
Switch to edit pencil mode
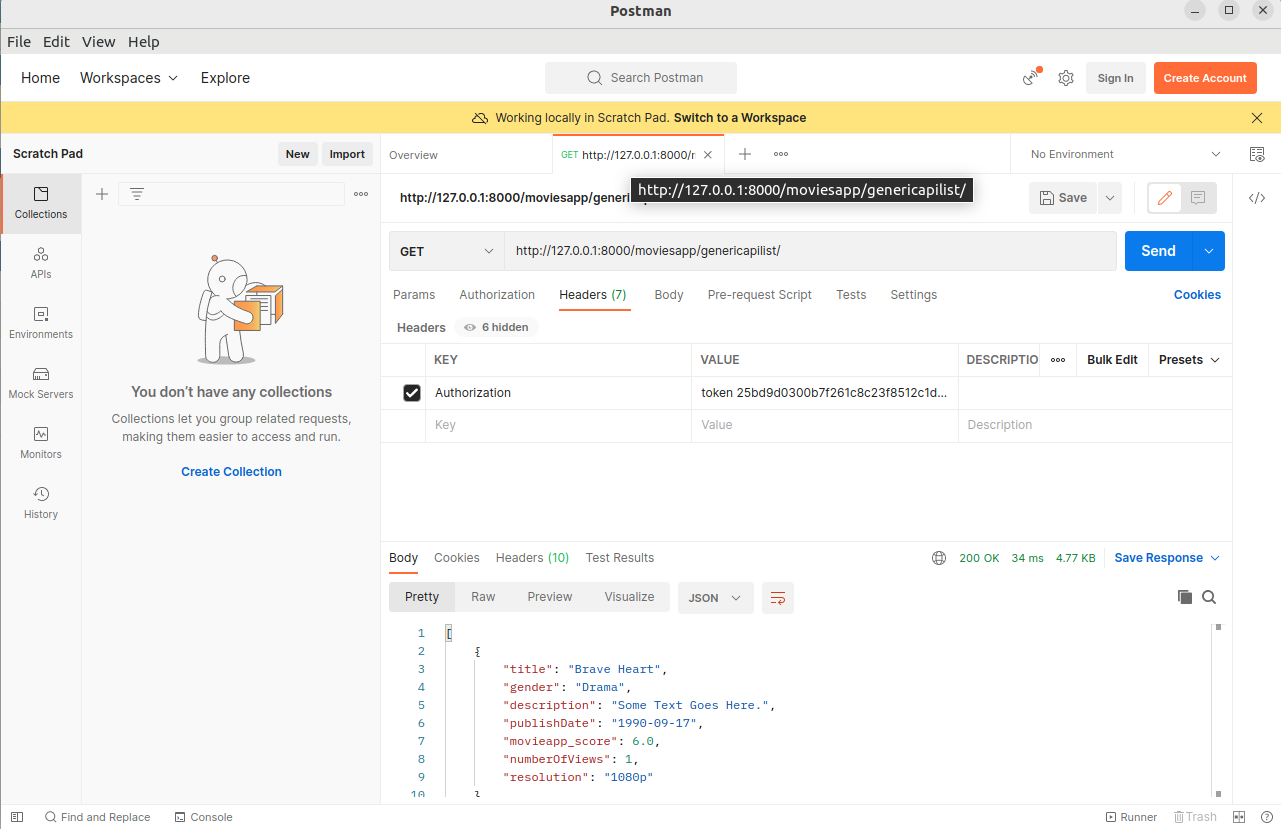point(1164,198)
